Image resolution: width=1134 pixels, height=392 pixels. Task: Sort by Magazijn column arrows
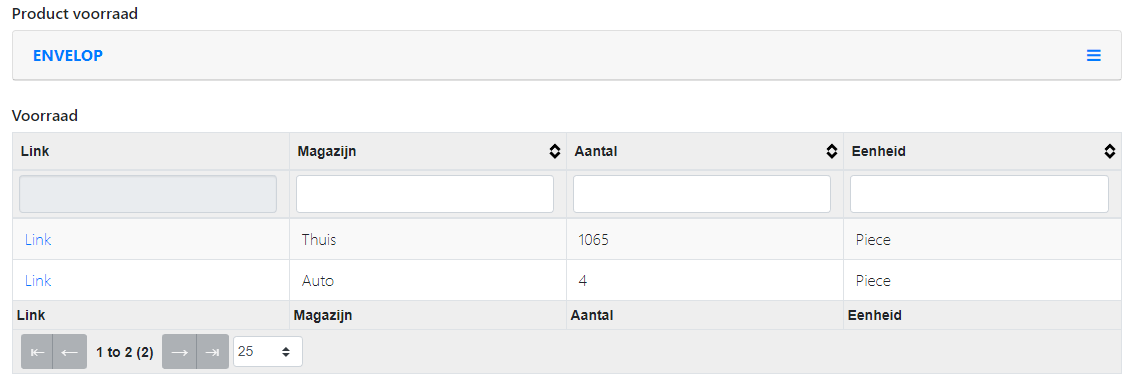pyautogui.click(x=555, y=151)
